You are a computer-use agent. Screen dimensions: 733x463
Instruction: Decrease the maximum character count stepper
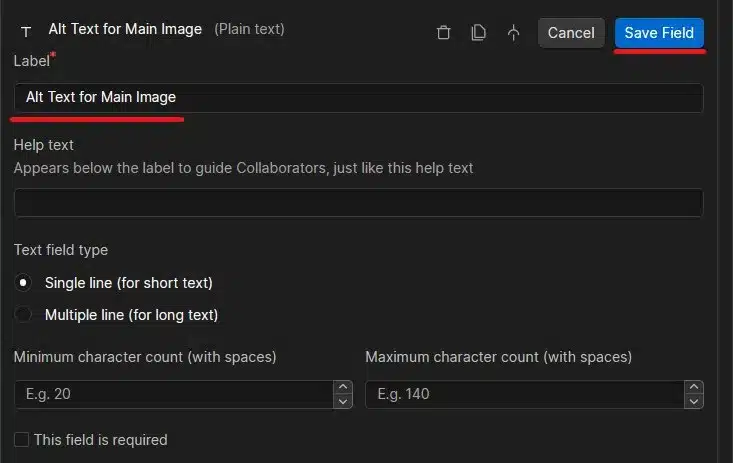pyautogui.click(x=694, y=401)
